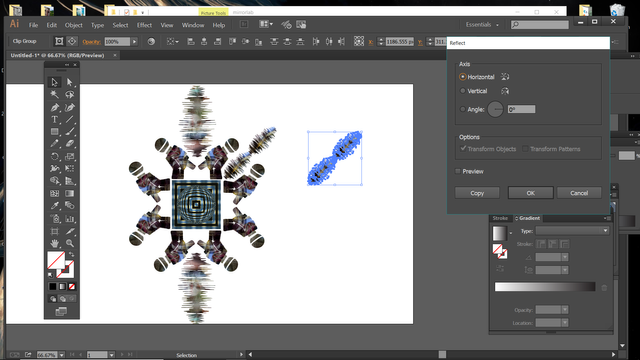Pick the Zoom tool
The height and width of the screenshot is (360, 640).
[x=69, y=244]
